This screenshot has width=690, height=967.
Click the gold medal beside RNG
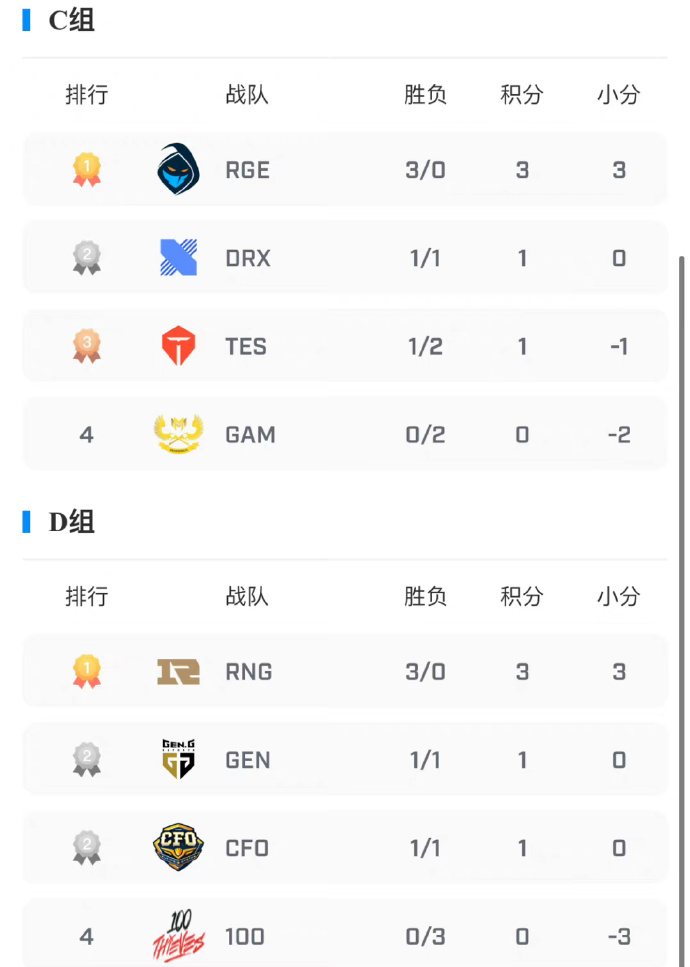pyautogui.click(x=86, y=672)
